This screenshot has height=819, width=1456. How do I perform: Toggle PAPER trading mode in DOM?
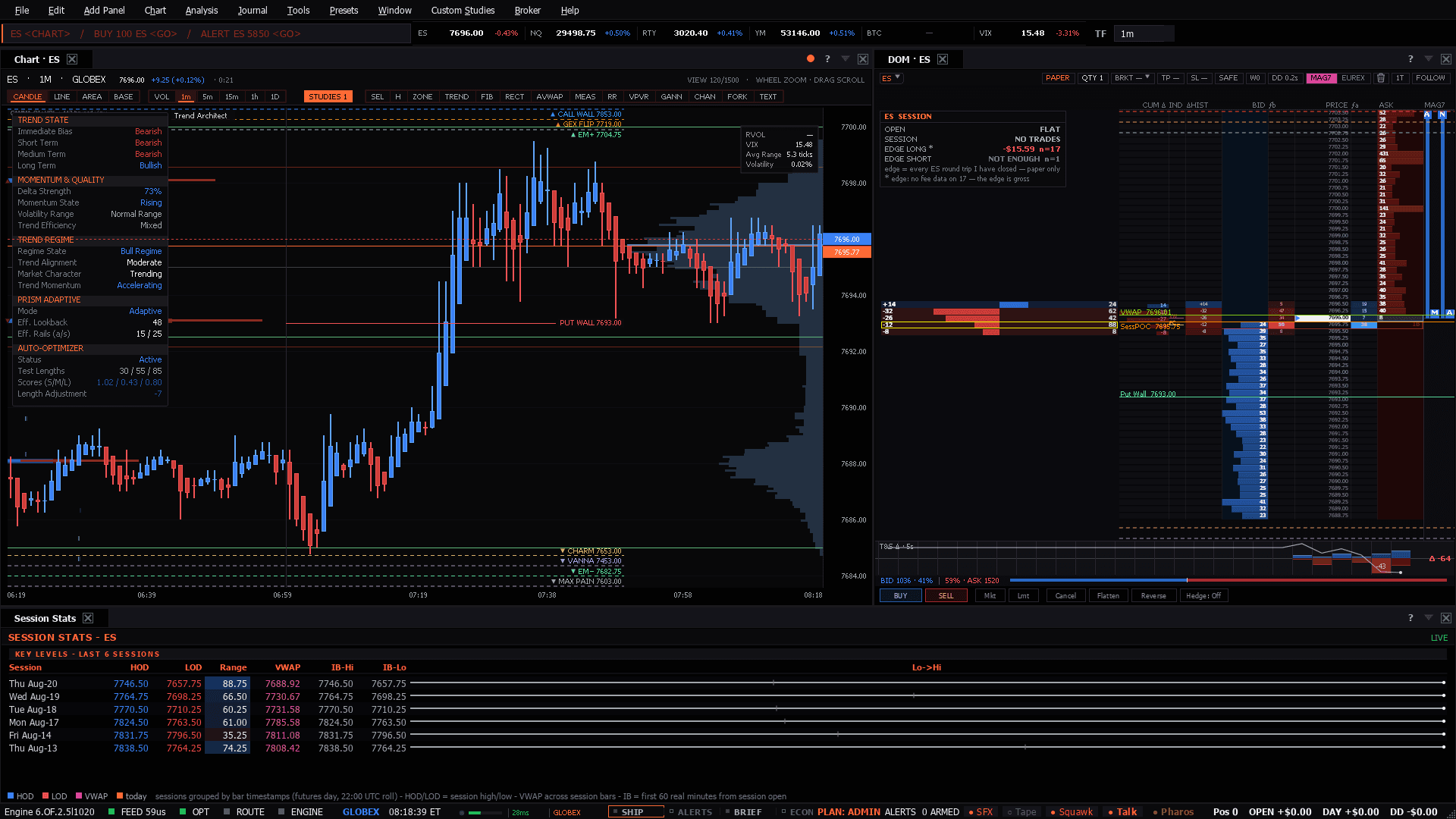[1057, 78]
